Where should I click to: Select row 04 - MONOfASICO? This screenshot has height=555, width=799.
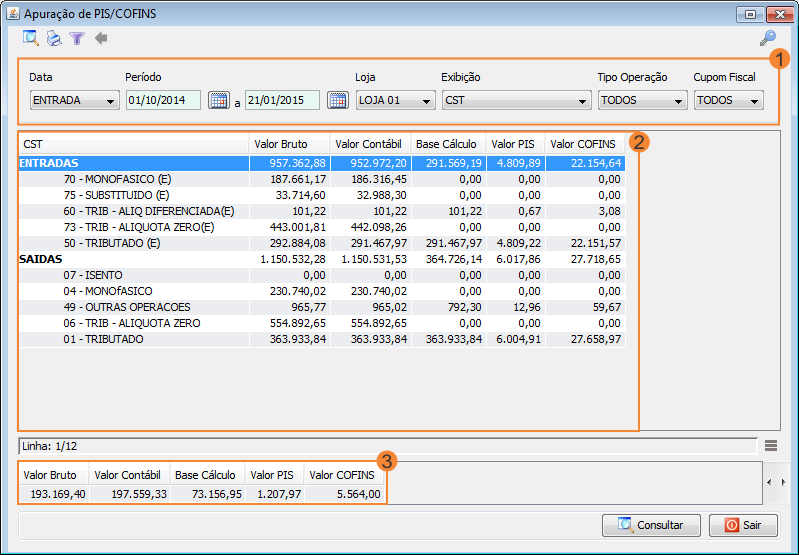pos(322,291)
